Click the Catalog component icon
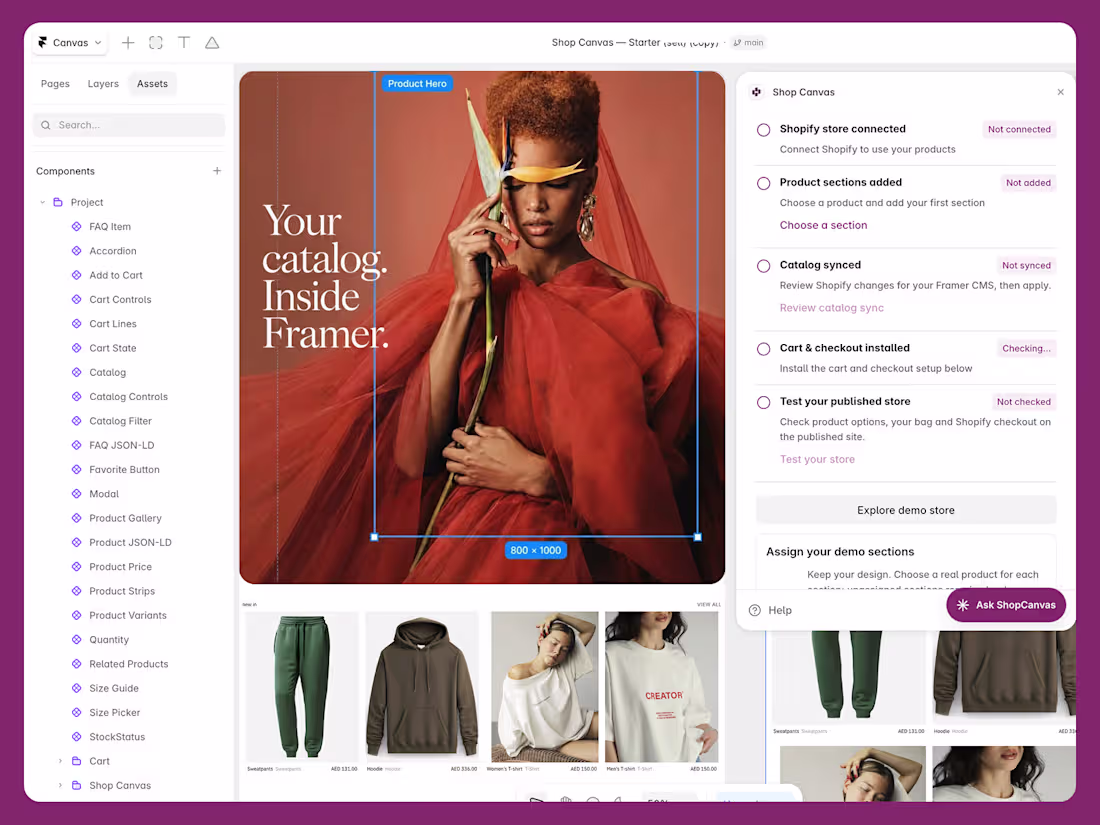This screenshot has width=1100, height=825. pos(76,373)
